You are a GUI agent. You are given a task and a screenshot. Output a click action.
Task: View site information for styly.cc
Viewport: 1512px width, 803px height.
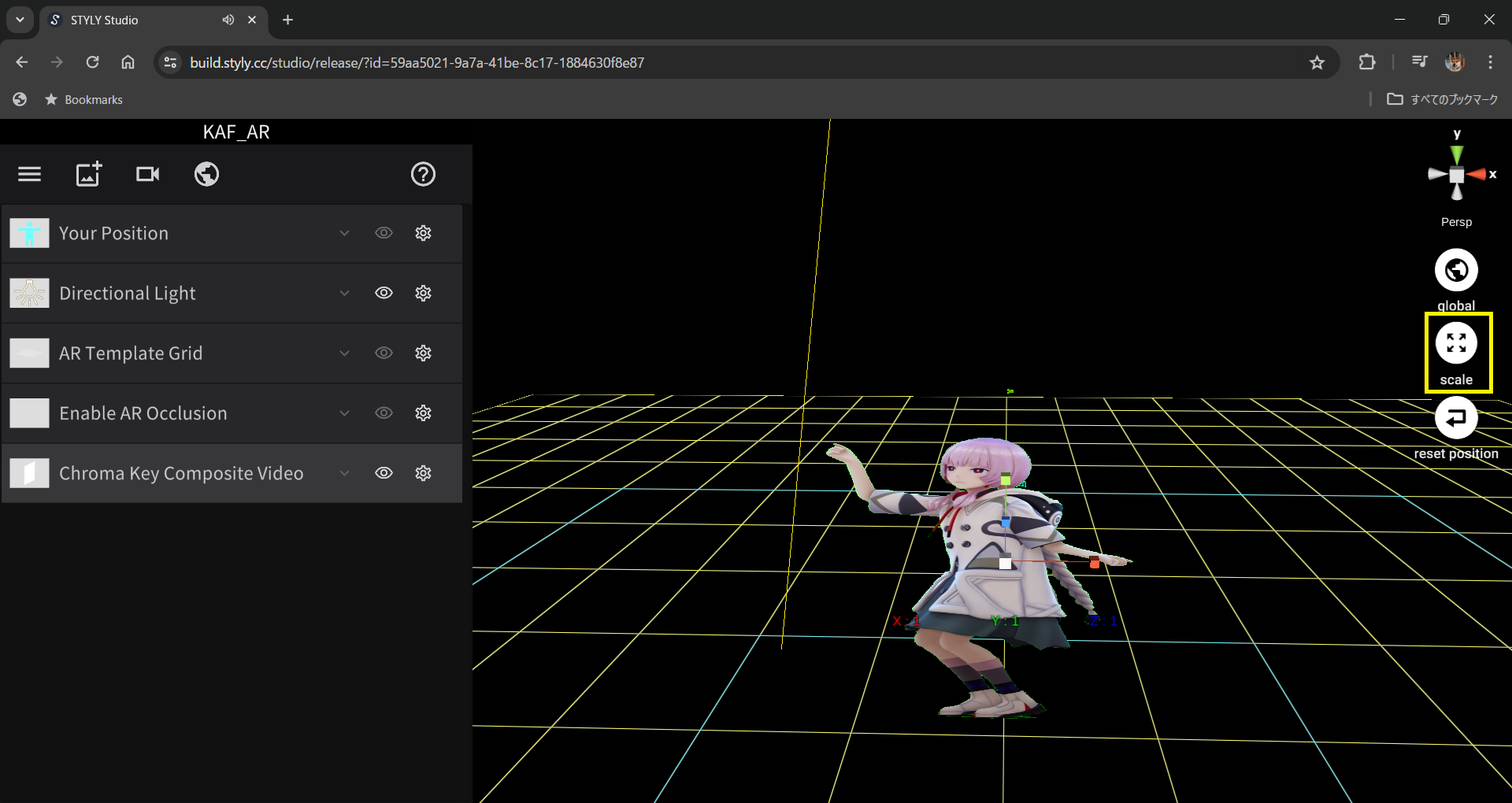[x=170, y=62]
